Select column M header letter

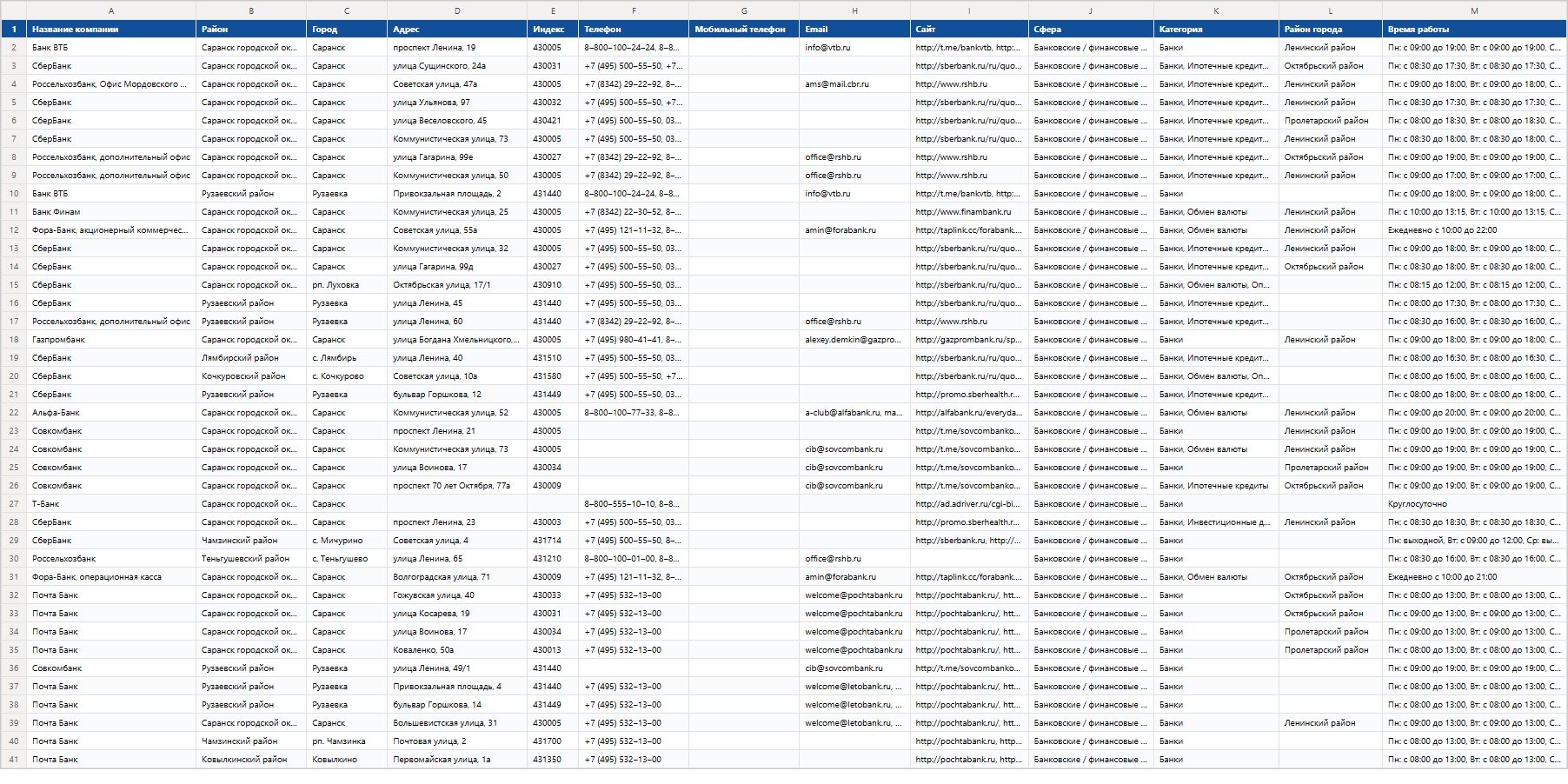click(x=1474, y=10)
